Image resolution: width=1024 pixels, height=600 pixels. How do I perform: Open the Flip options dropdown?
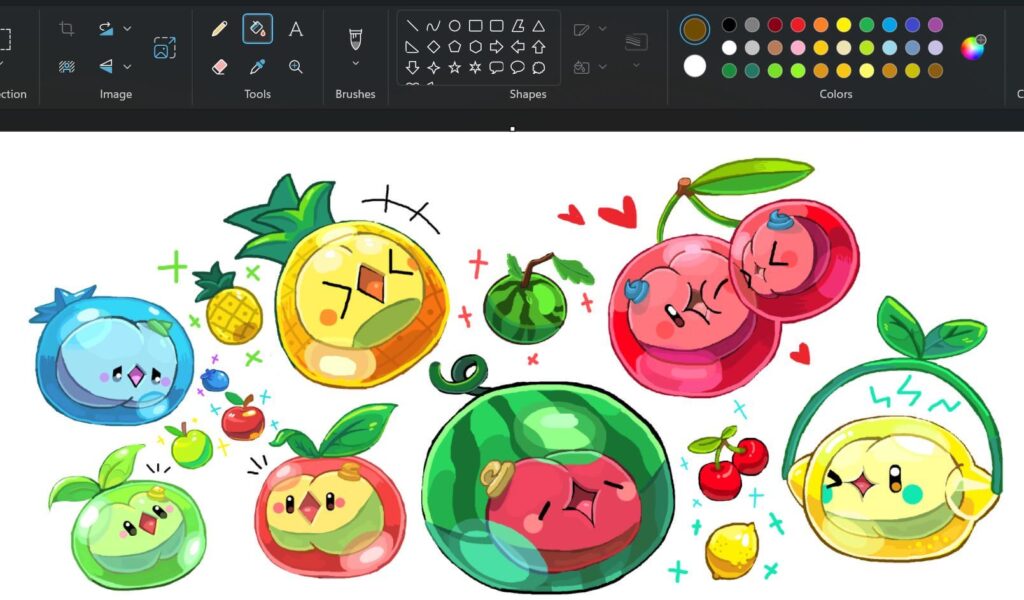126,66
